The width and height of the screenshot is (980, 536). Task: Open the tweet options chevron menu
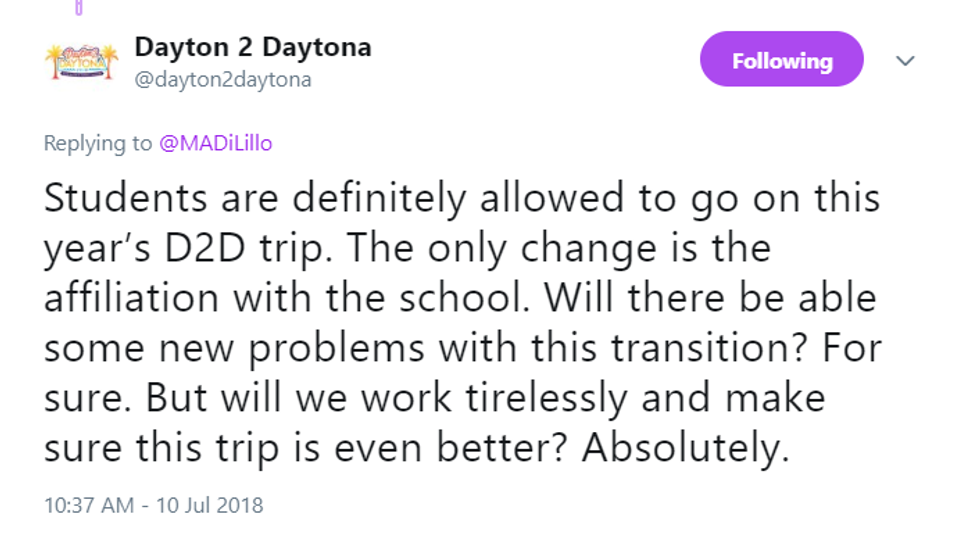click(905, 61)
